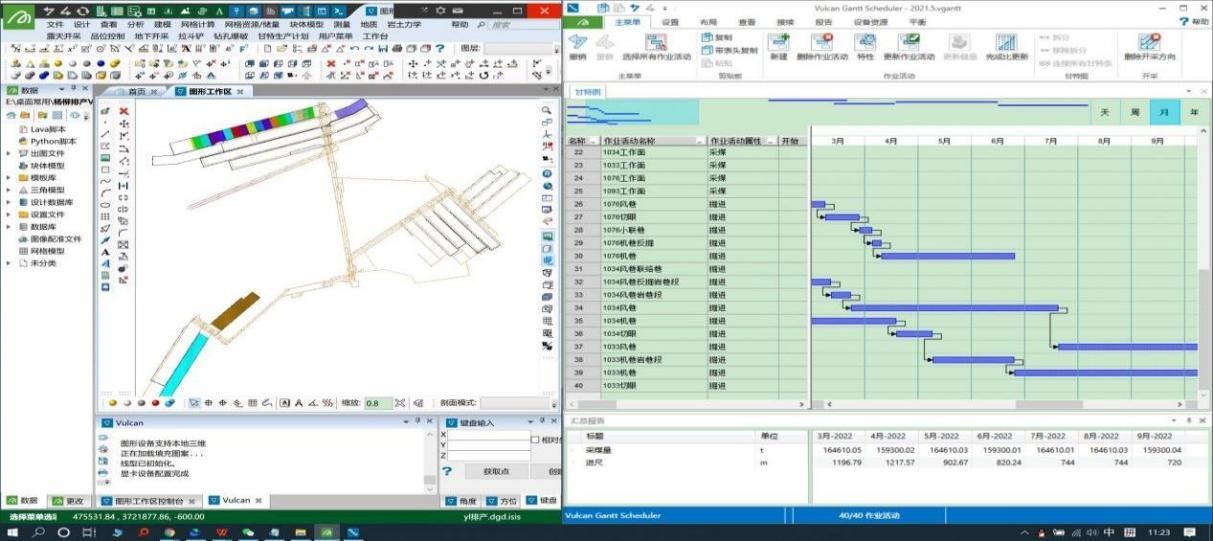Click the new blank document toolbar icon
The width and height of the screenshot is (1213, 541).
pos(268,47)
